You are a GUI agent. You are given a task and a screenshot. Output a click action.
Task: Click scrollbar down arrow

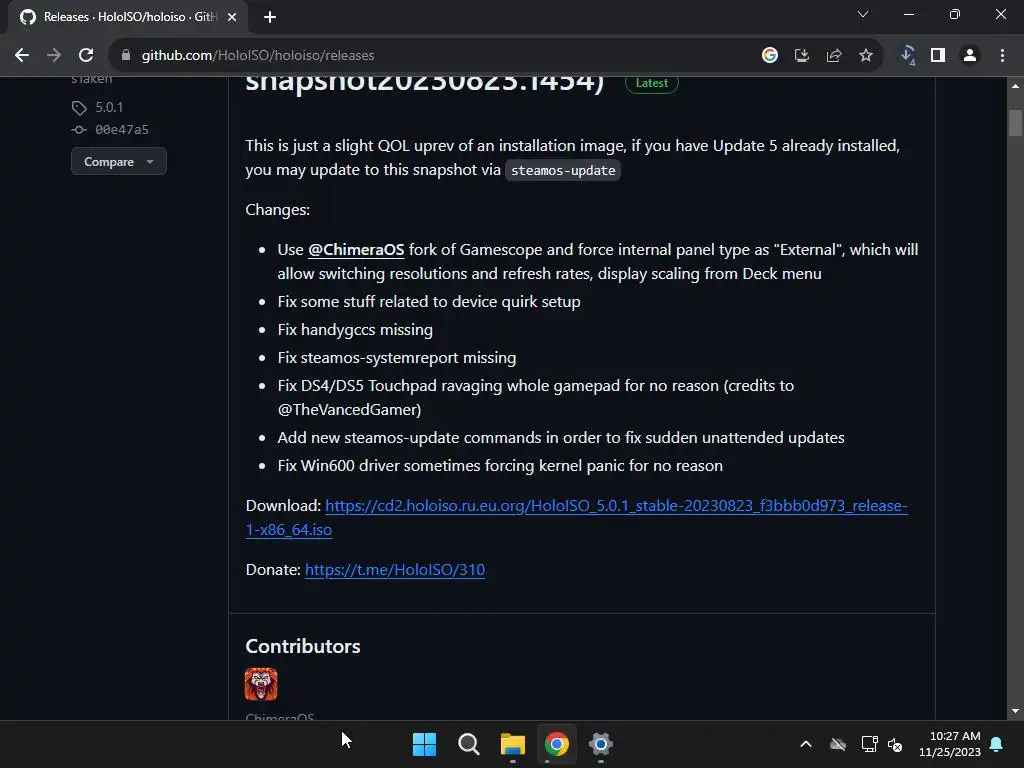pos(1015,711)
